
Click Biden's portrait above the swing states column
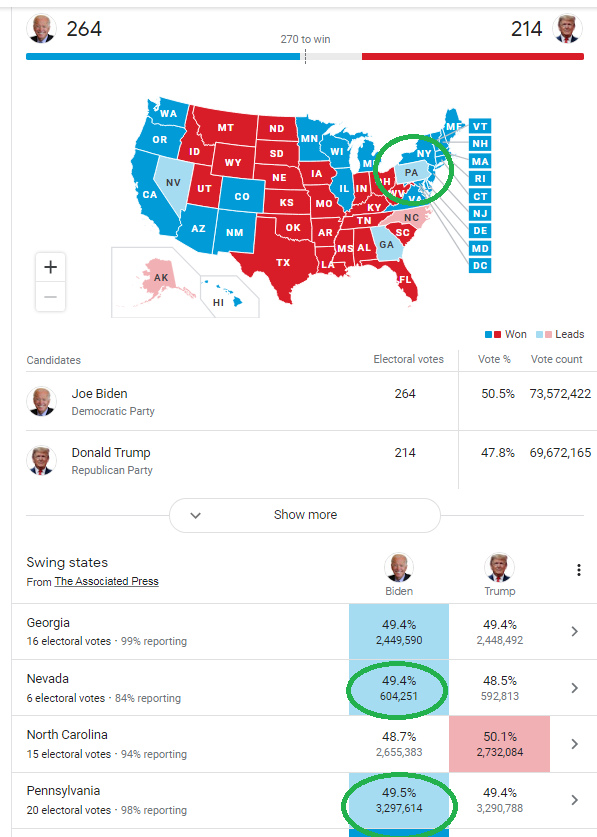[398, 567]
